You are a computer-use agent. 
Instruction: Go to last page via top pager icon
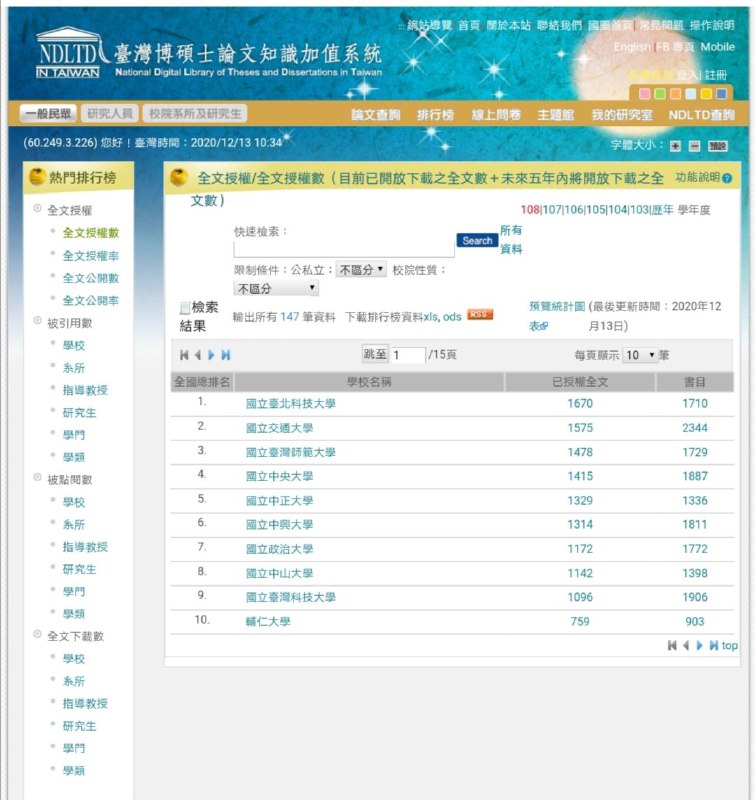tap(225, 355)
